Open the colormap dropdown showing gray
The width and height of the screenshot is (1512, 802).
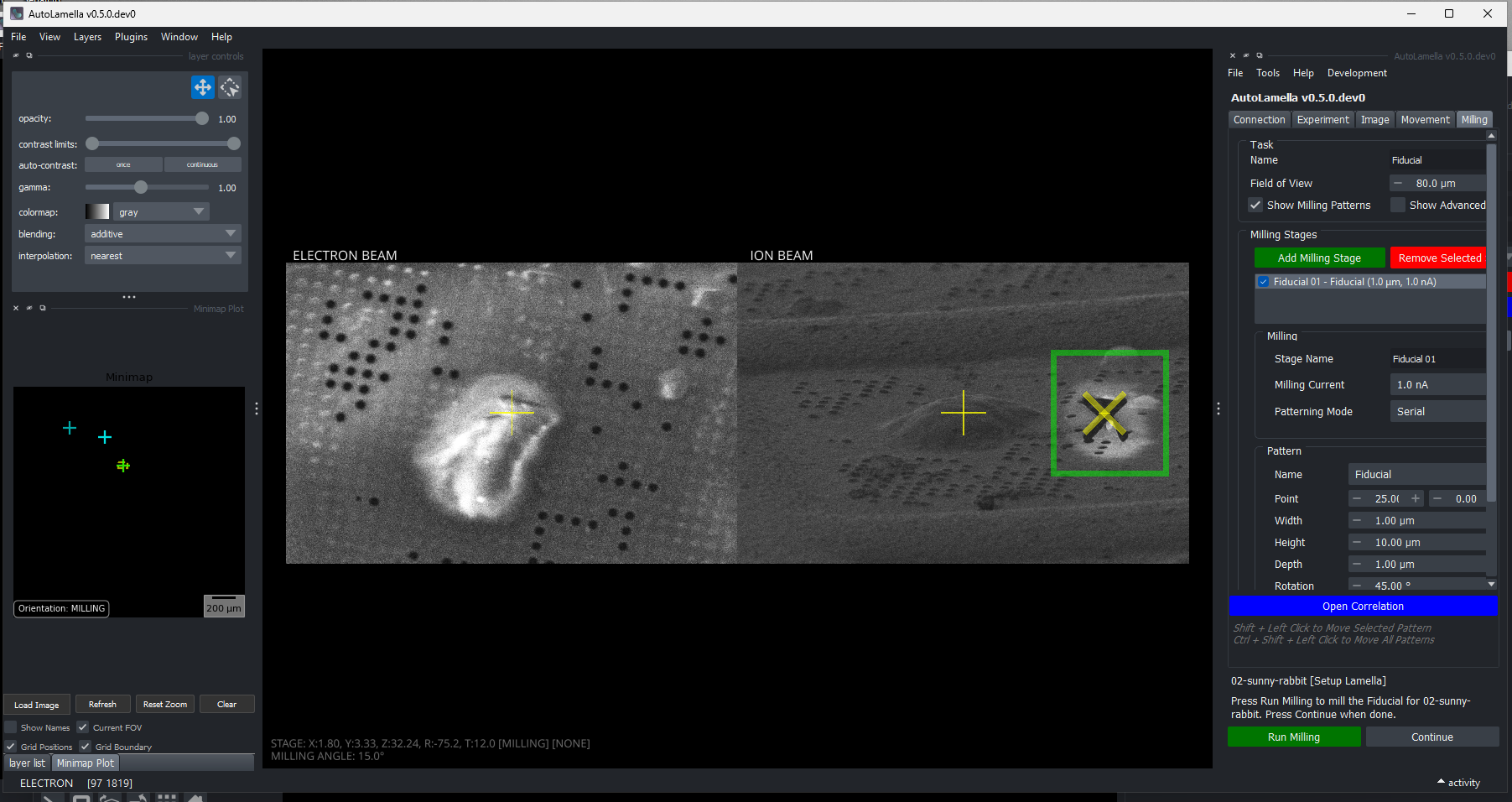pyautogui.click(x=161, y=211)
